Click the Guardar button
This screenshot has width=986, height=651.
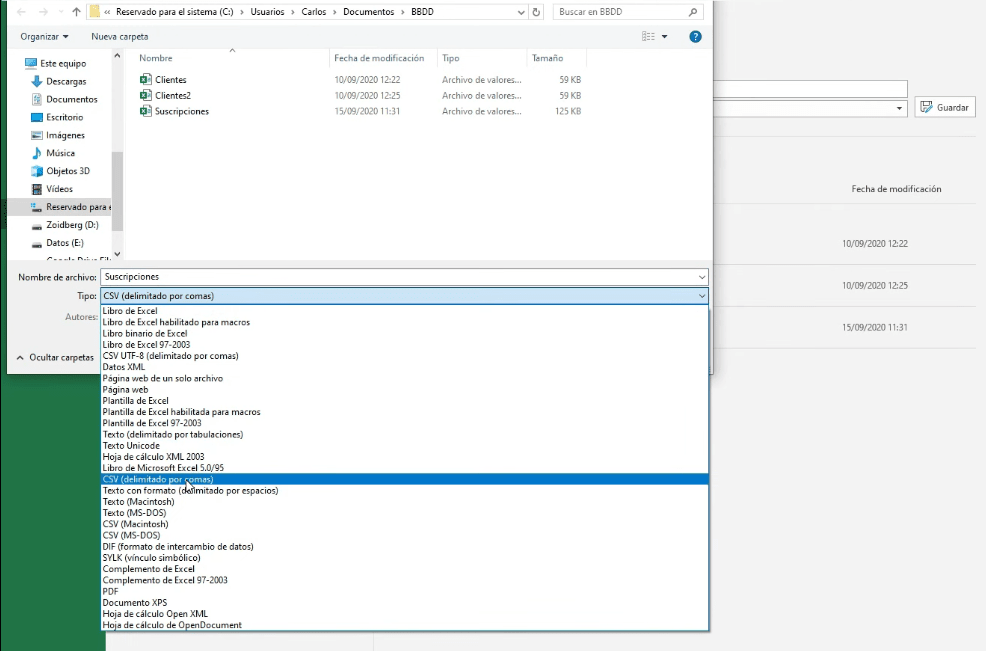tap(944, 108)
